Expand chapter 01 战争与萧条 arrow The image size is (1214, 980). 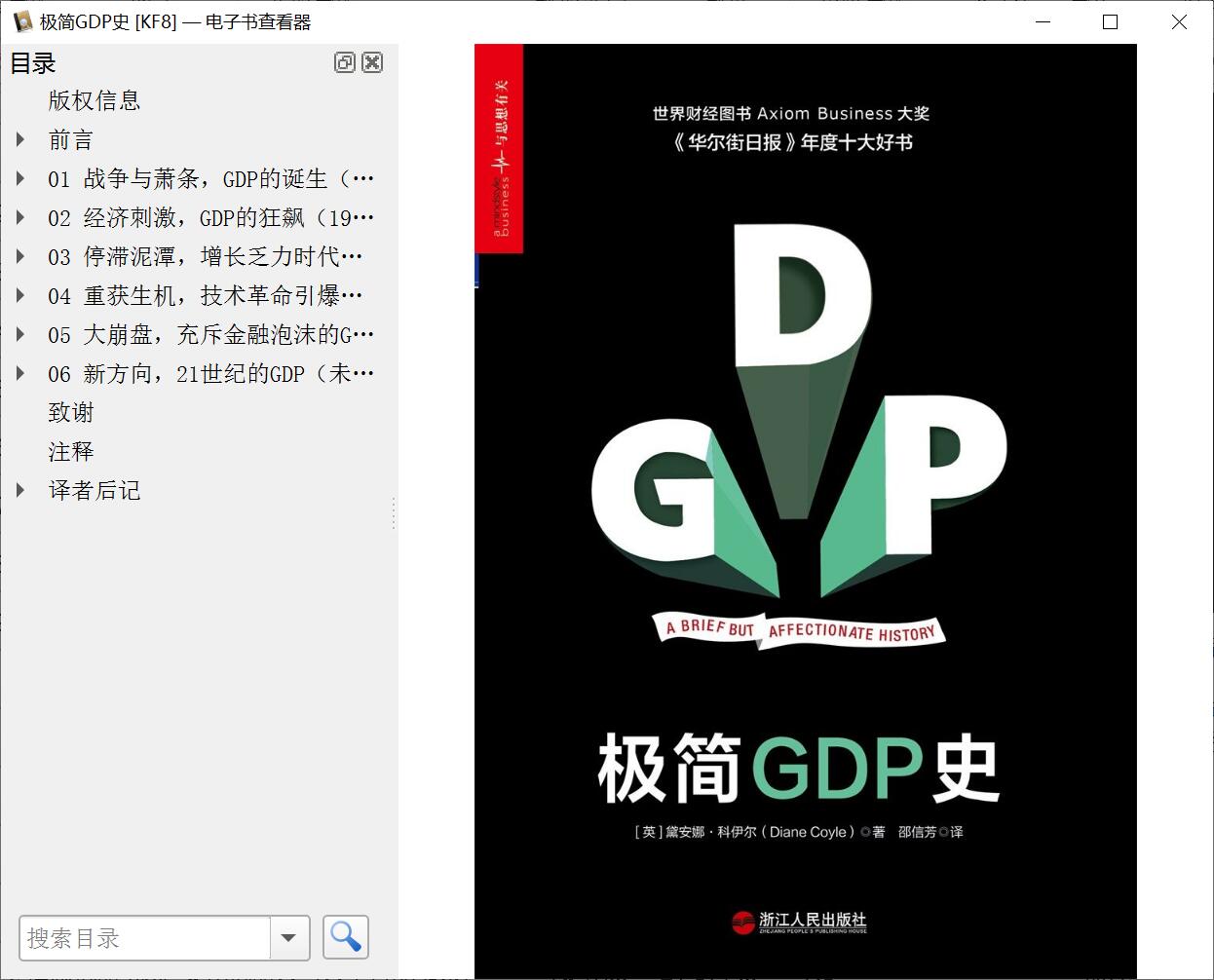coord(20,178)
